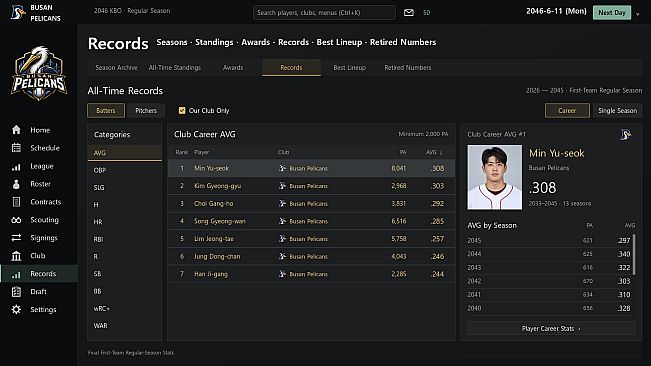Open the Home sidebar icon
This screenshot has height=366, width=651.
[16, 130]
